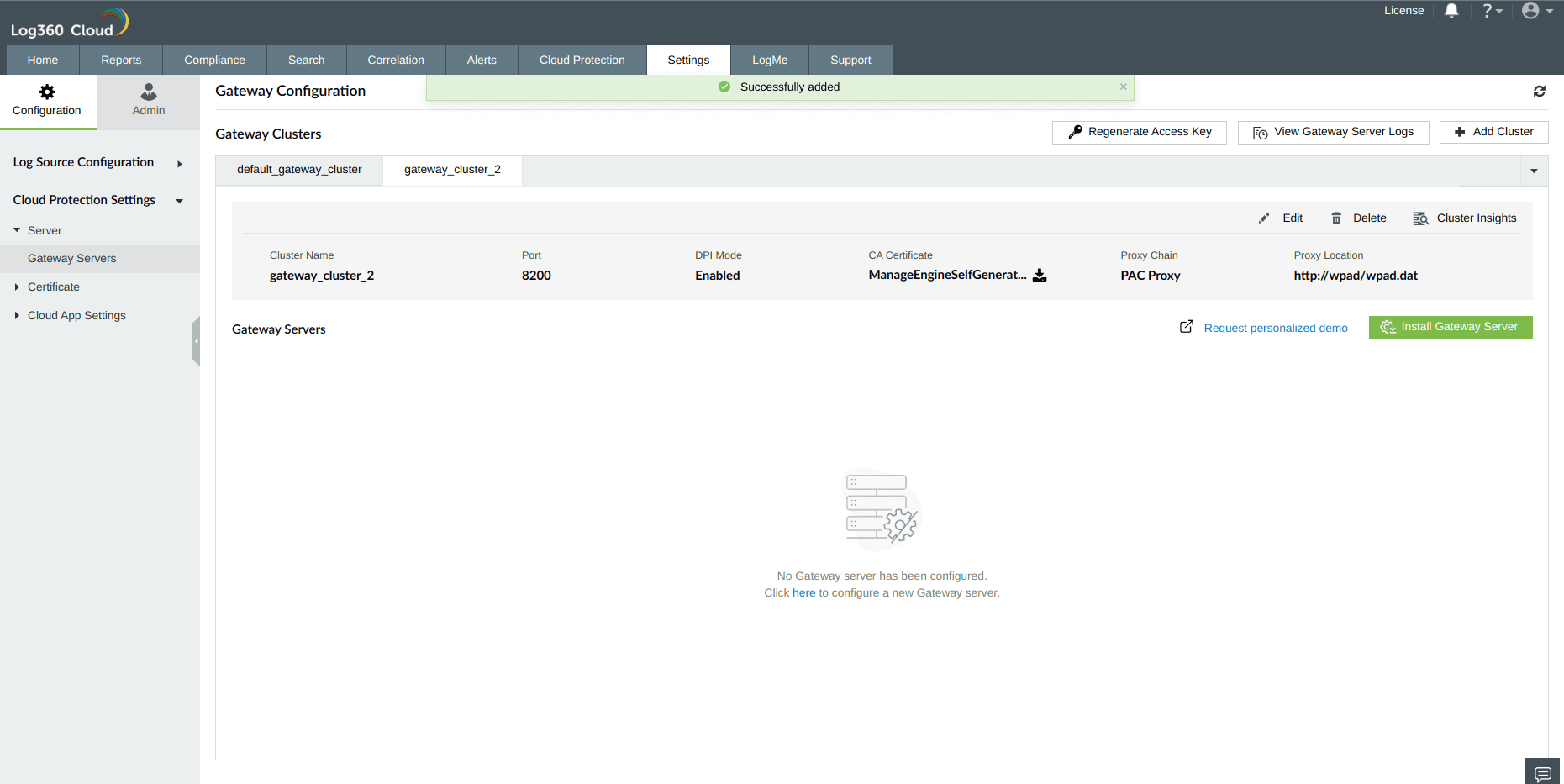The image size is (1564, 784).
Task: Collapse the left sidebar handle
Action: click(x=196, y=341)
